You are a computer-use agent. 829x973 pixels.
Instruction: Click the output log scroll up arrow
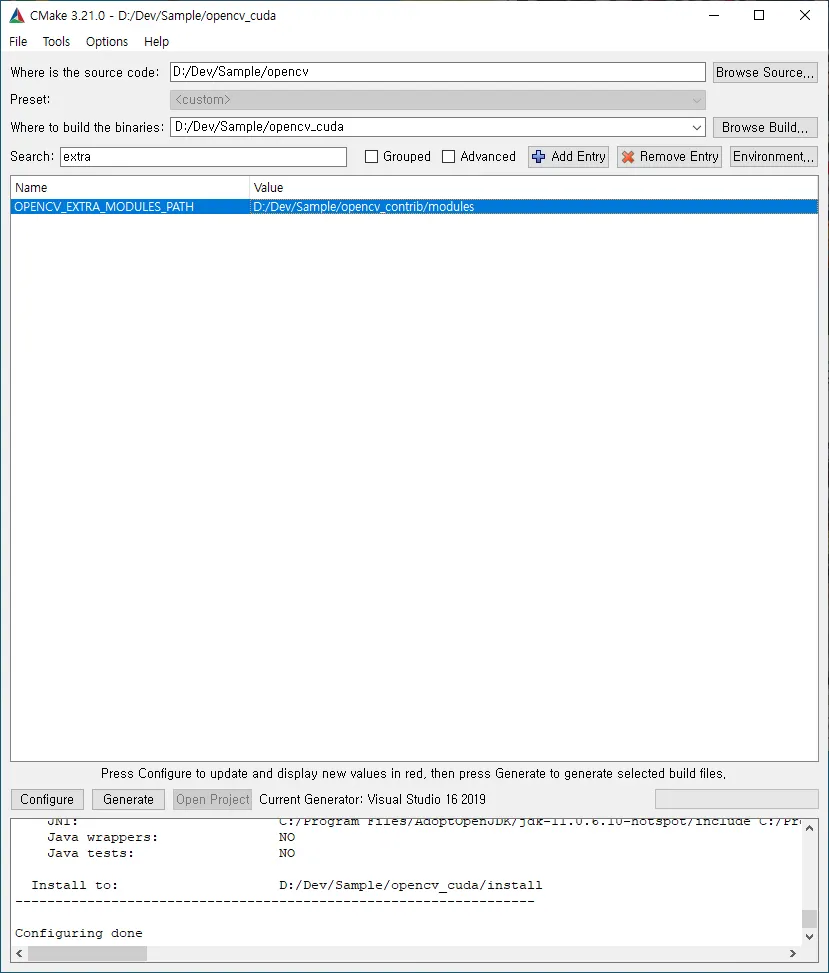click(x=809, y=828)
